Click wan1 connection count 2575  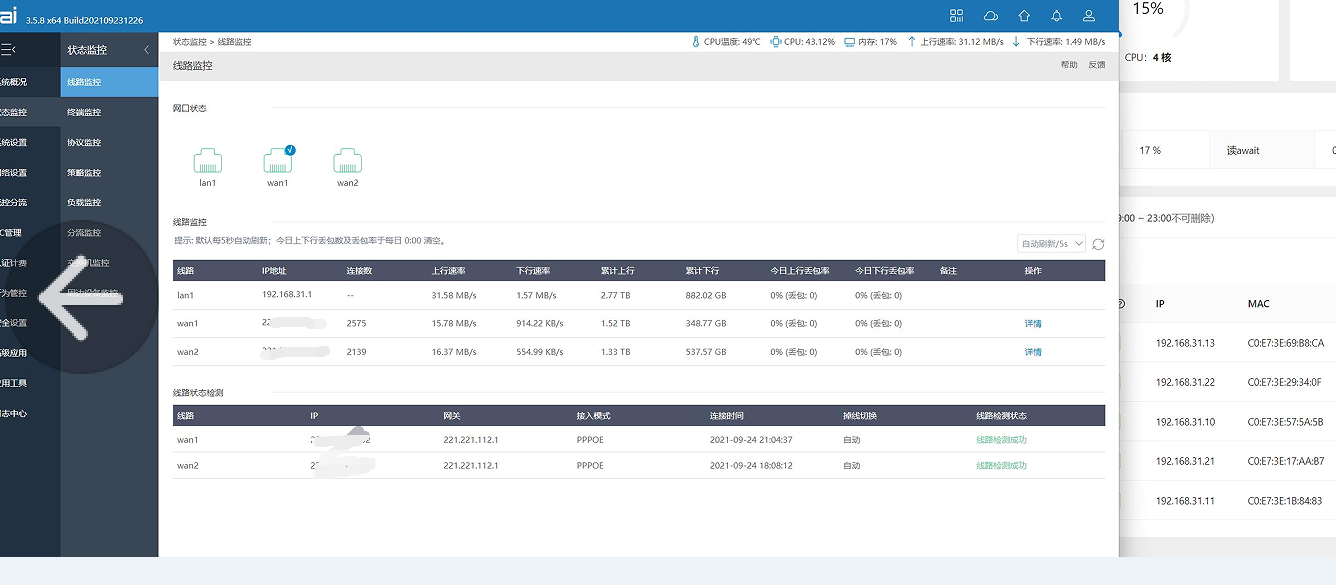357,324
